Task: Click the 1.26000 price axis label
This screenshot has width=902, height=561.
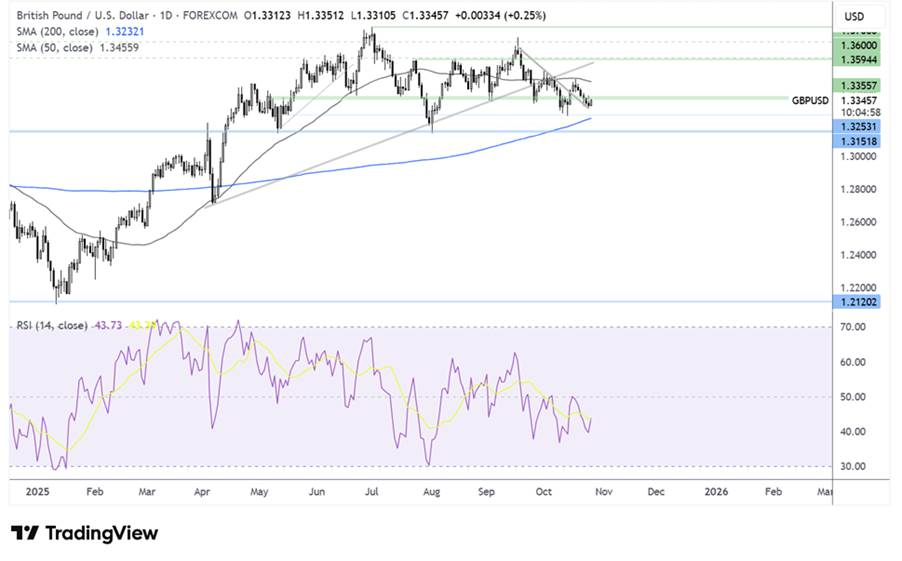Action: (858, 222)
